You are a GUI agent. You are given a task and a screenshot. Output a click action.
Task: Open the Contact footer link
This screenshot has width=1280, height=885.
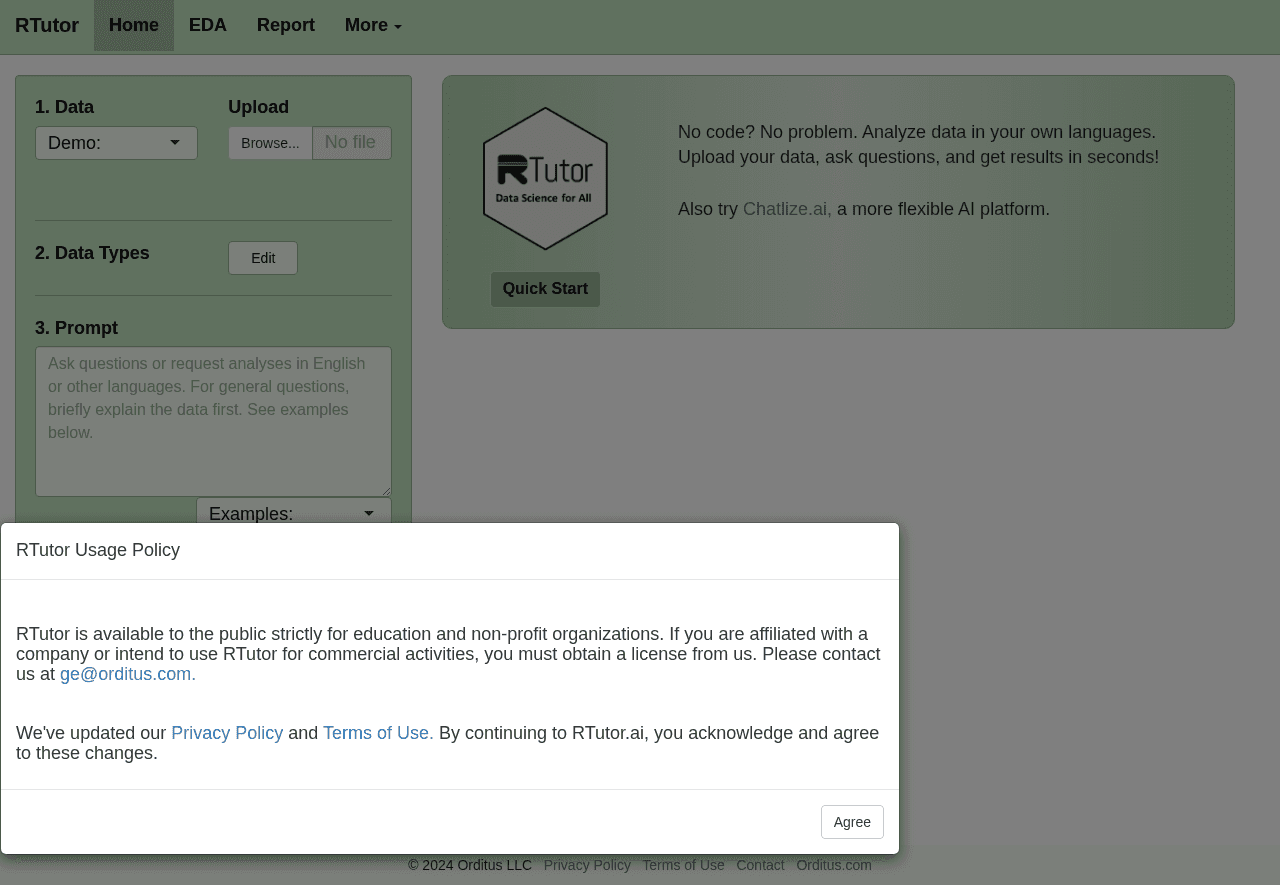[760, 865]
